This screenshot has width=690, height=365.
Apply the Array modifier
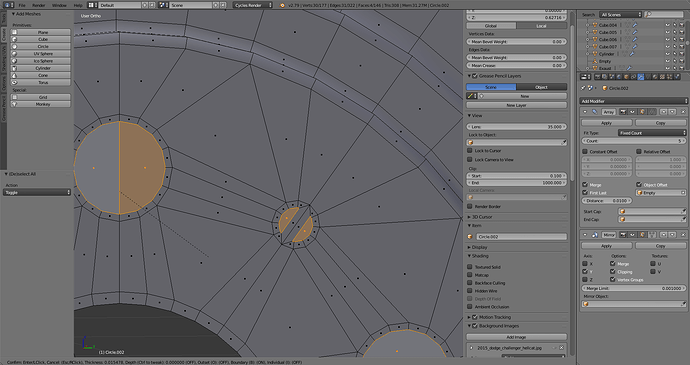(606, 123)
